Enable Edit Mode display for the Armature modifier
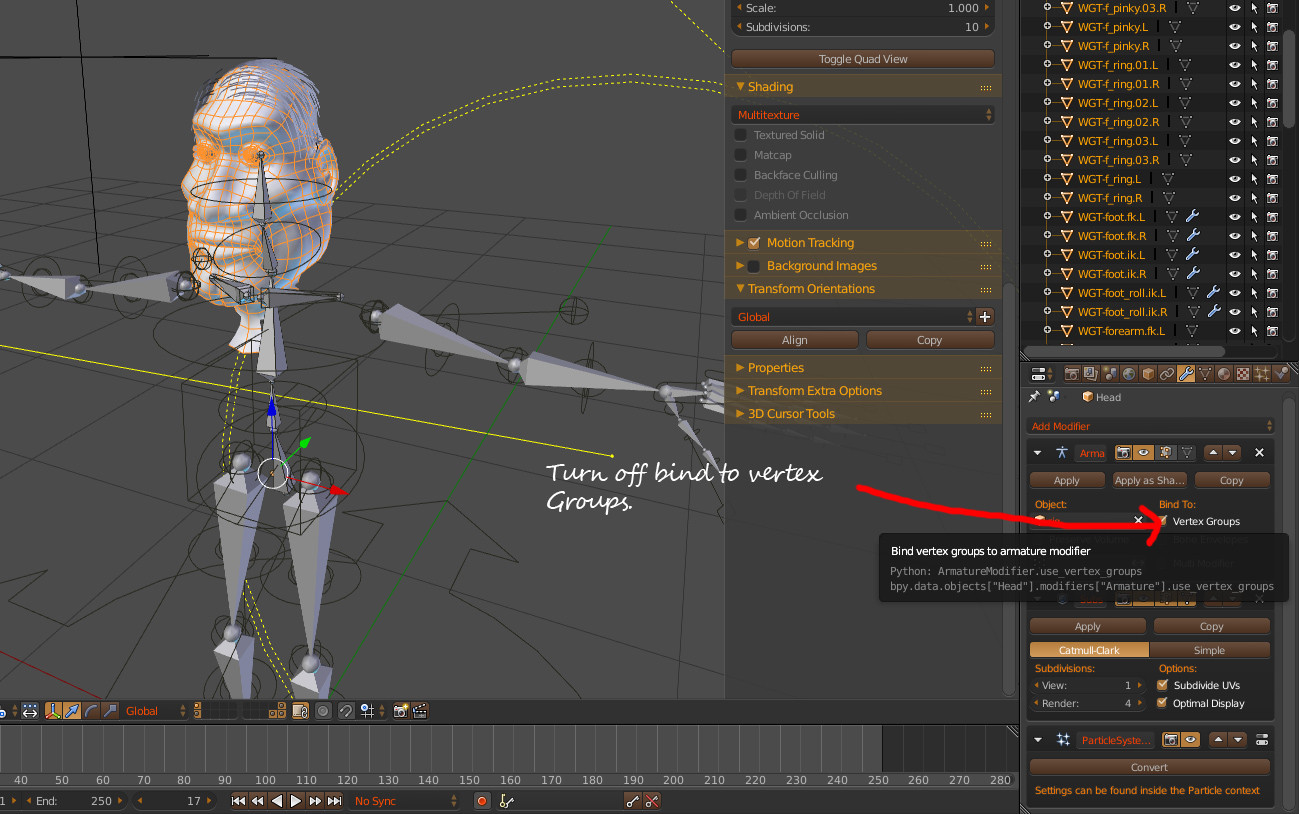The height and width of the screenshot is (814, 1299). 1166,452
